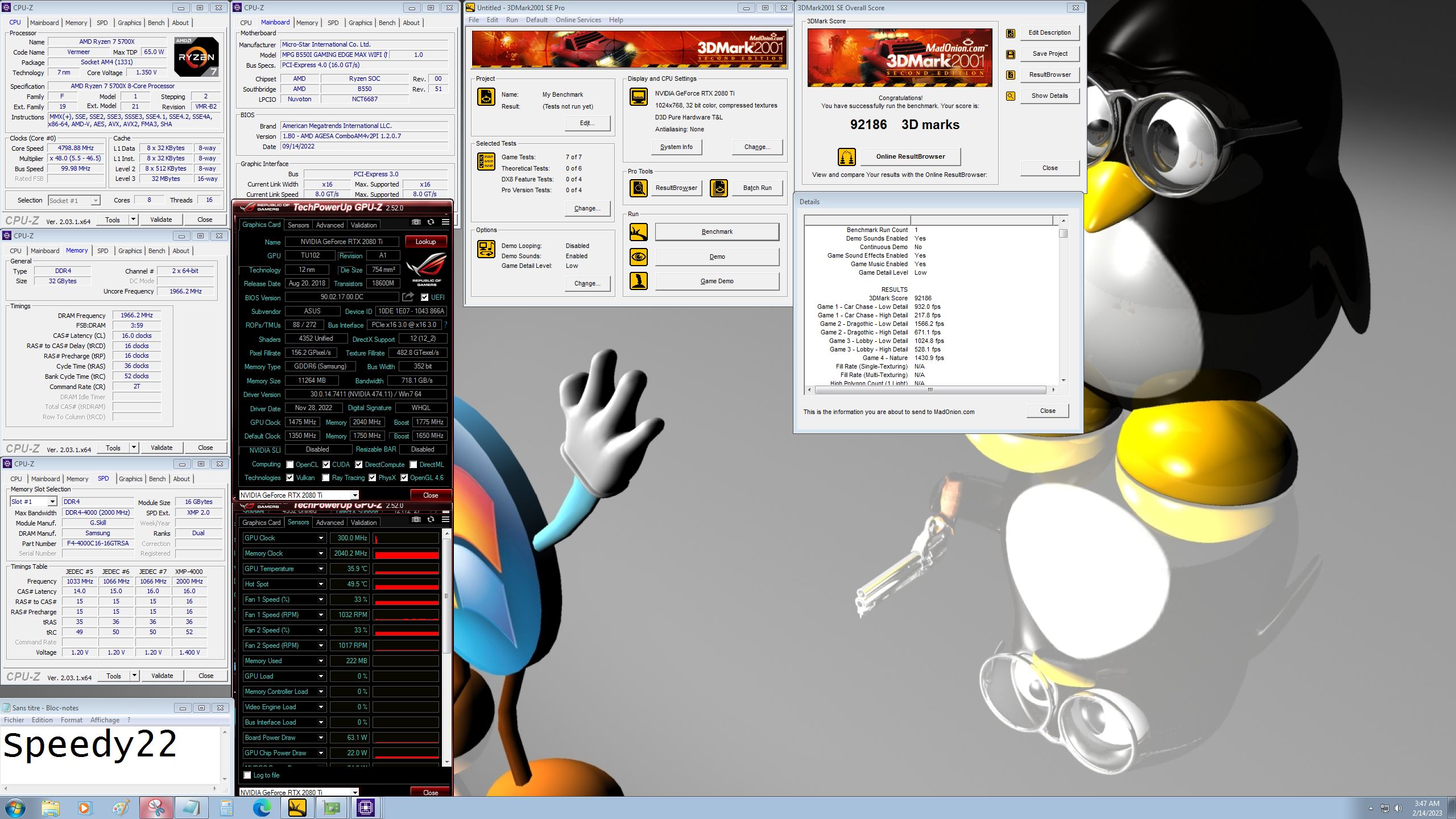
Task: Switch to the Advanced tab in upper GPU-Z window
Action: (x=330, y=225)
